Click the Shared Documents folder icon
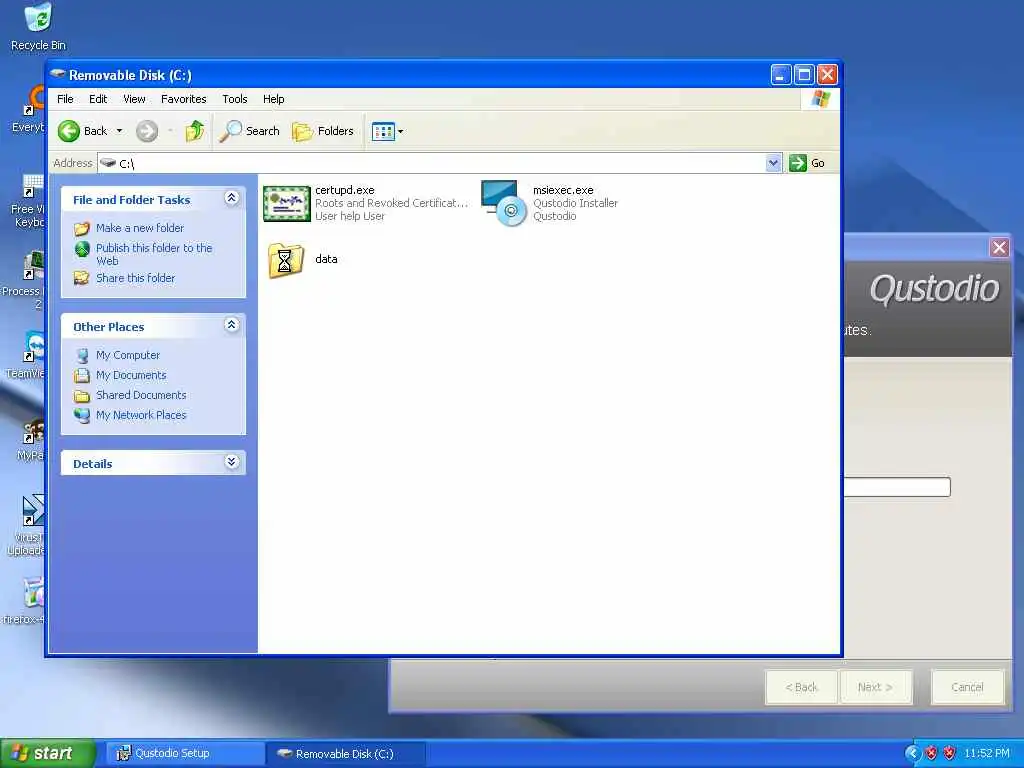The height and width of the screenshot is (768, 1024). point(82,396)
